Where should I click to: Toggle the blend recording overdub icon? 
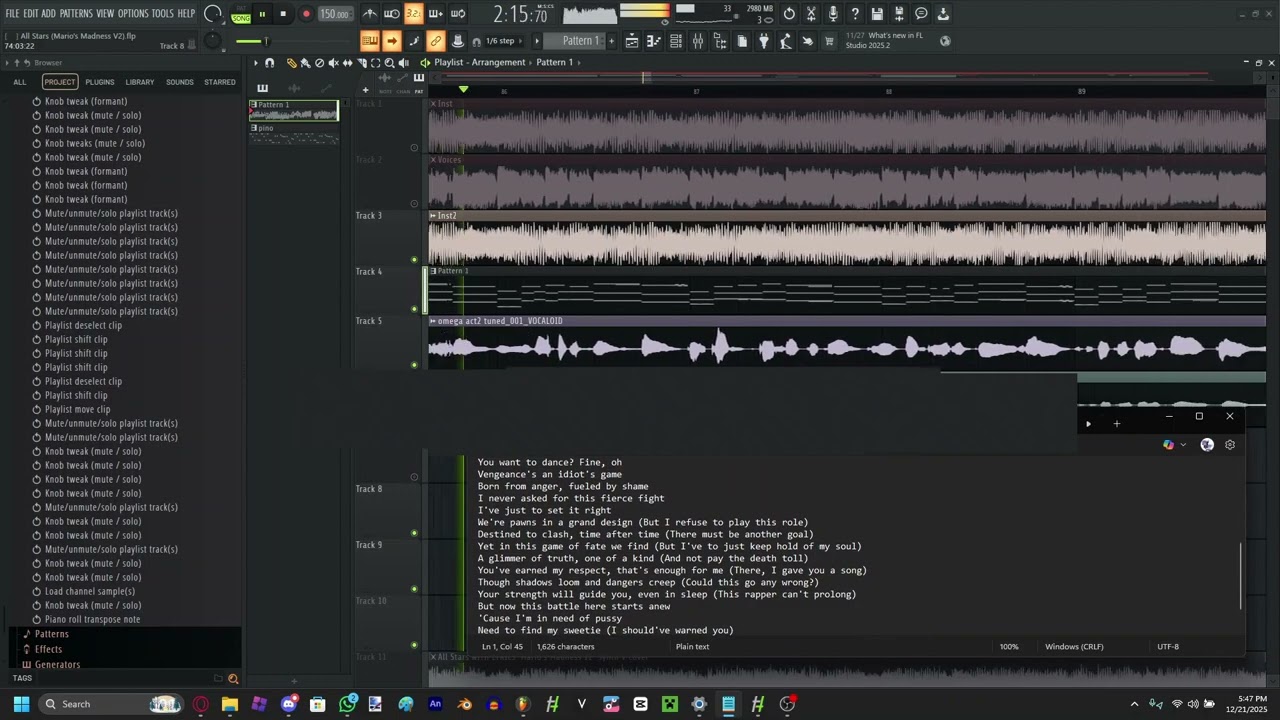click(436, 14)
